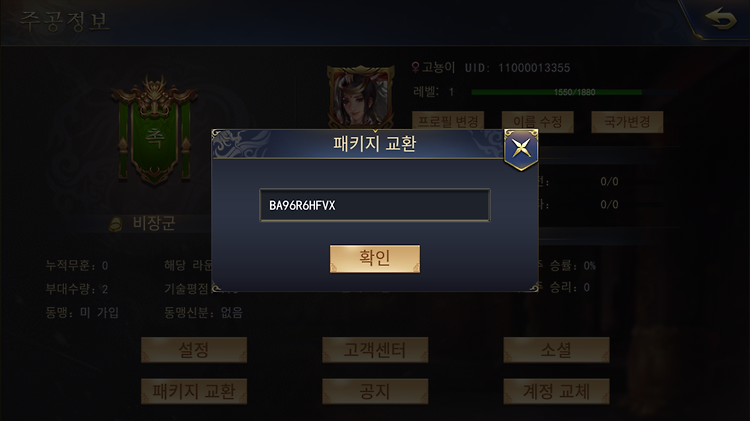Open the 소셜 social button
This screenshot has width=750, height=421.
[x=556, y=350]
